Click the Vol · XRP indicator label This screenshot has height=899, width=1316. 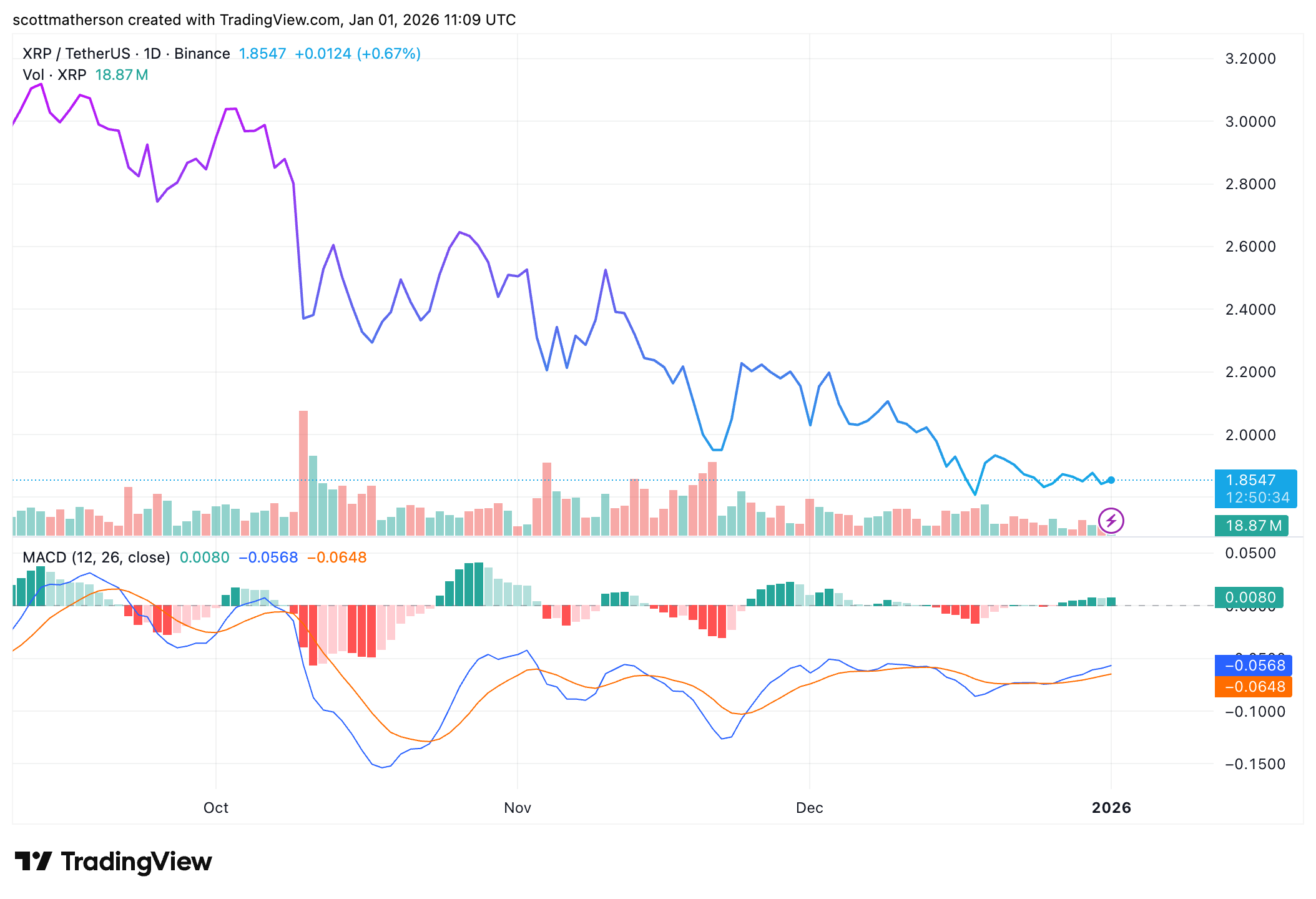(54, 75)
